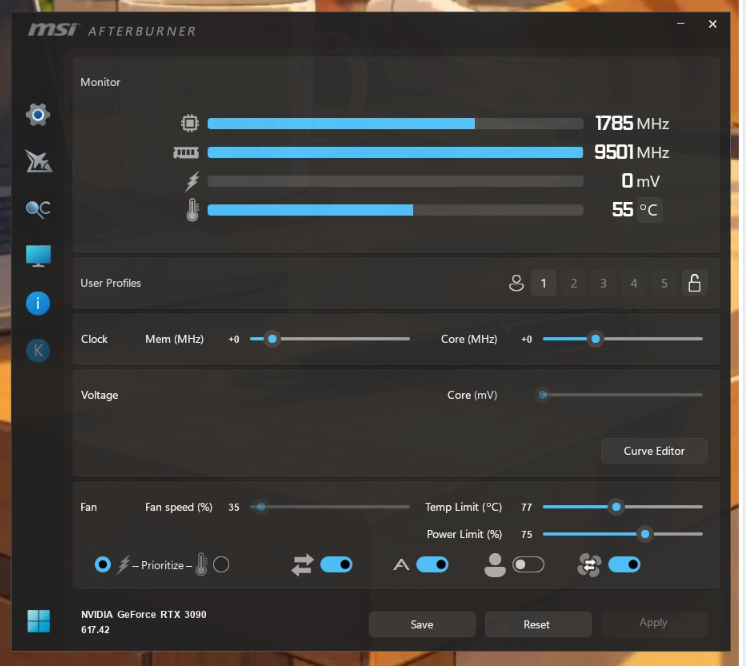Disable the auto fan toggle
The width and height of the screenshot is (746, 666).
click(x=432, y=565)
